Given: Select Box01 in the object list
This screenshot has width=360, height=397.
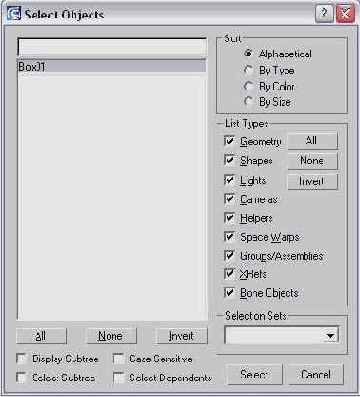Looking at the screenshot, I should (112, 67).
